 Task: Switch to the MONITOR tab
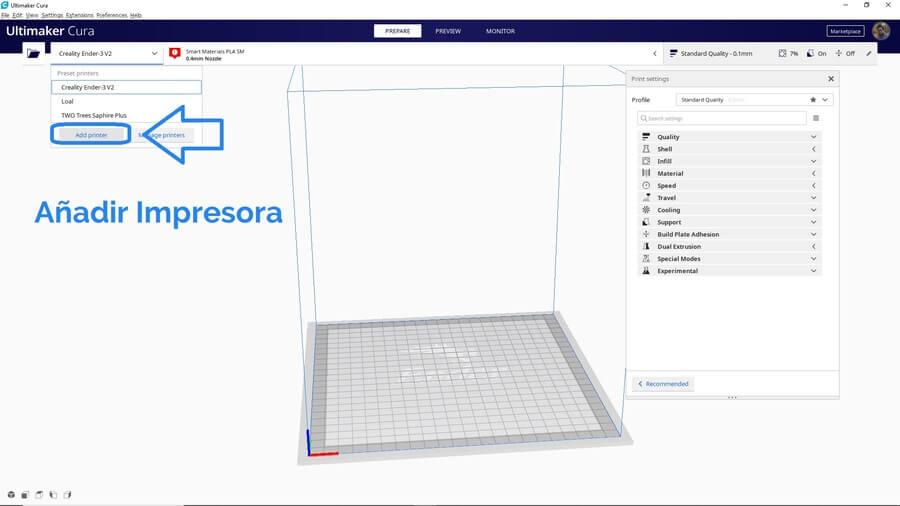(500, 31)
